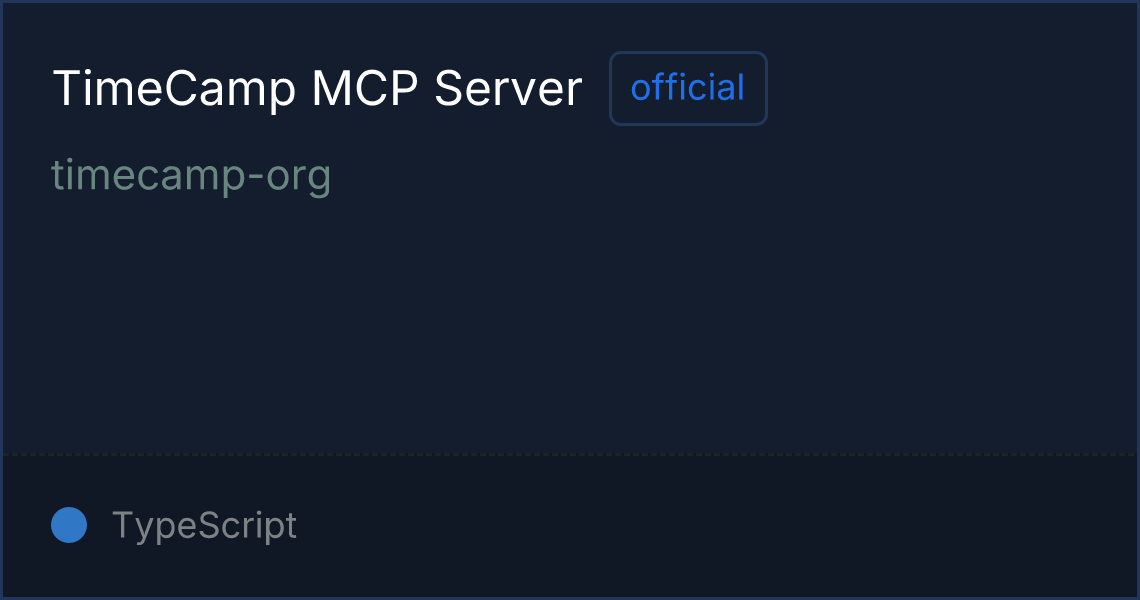Open the timecamp-org author link
The height and width of the screenshot is (600, 1140).
tap(191, 175)
